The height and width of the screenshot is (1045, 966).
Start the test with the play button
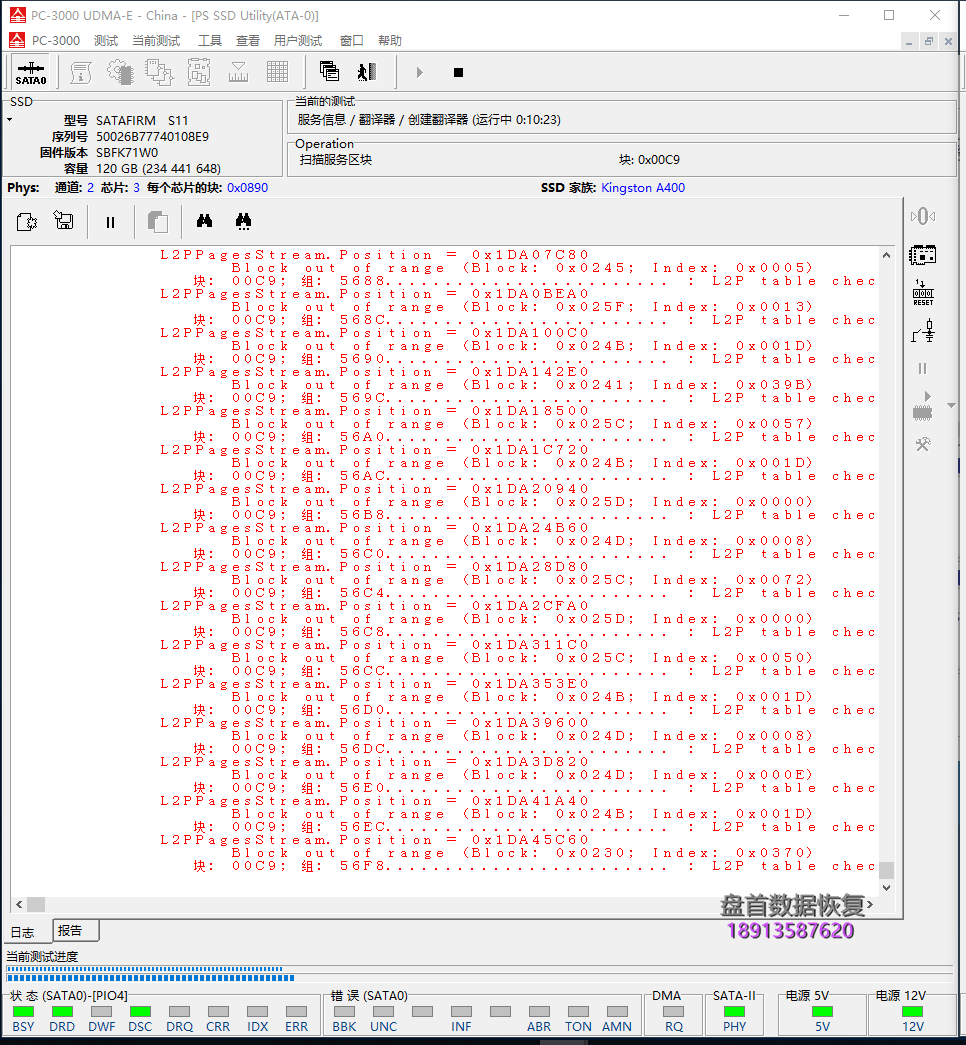pos(419,72)
